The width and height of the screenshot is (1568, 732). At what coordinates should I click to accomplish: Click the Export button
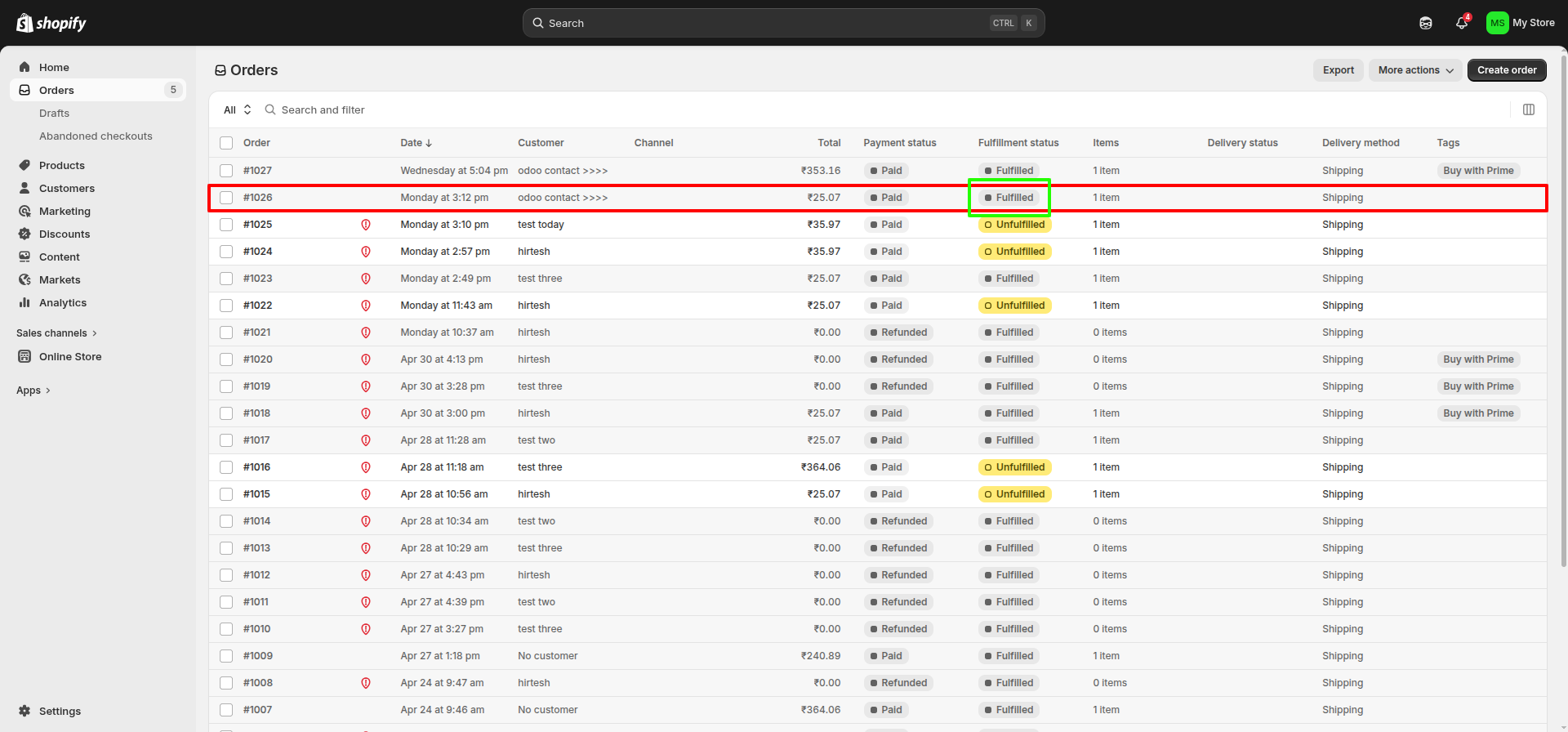tap(1339, 70)
